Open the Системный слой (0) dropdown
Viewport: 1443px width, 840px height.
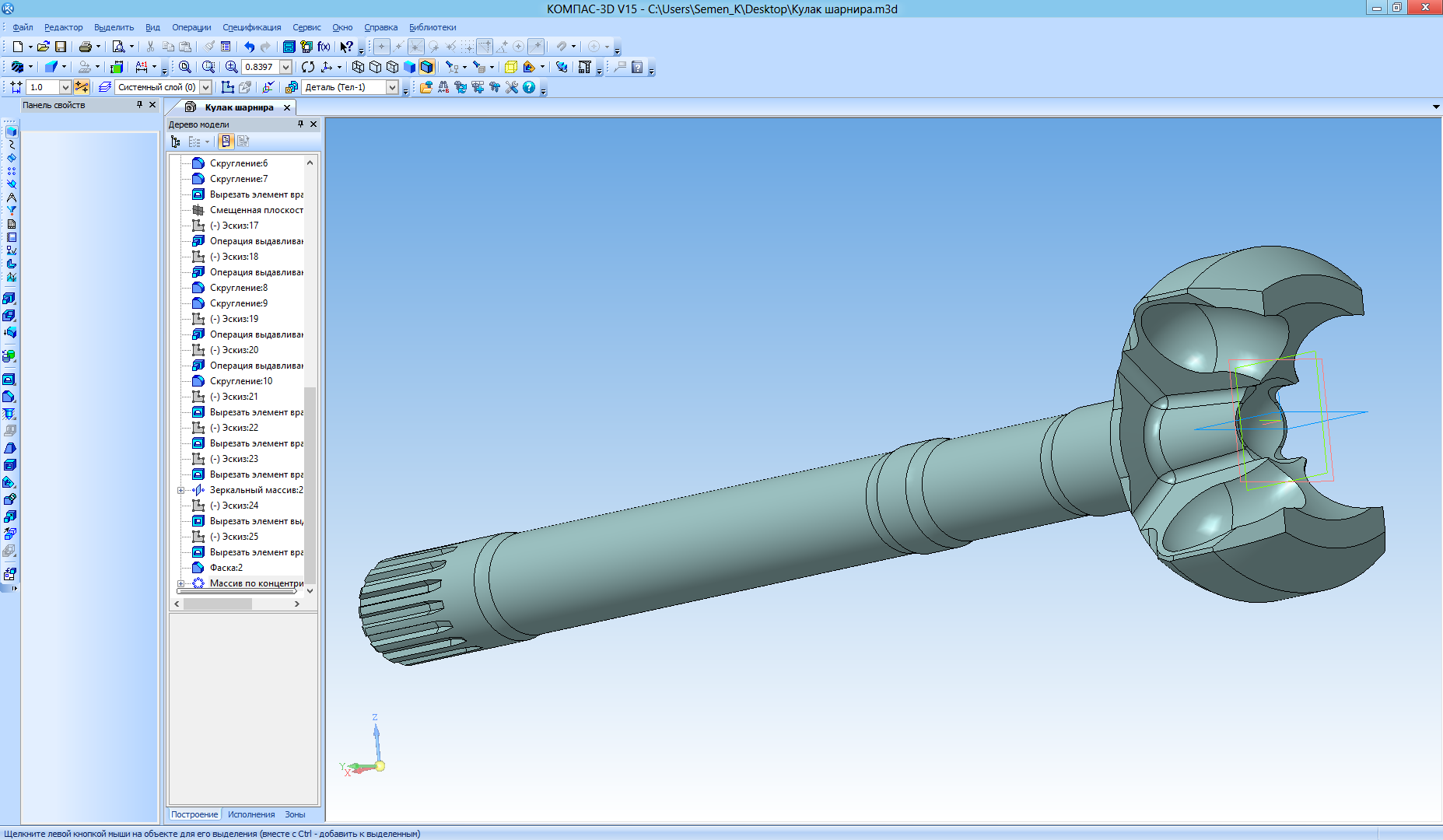pos(206,87)
